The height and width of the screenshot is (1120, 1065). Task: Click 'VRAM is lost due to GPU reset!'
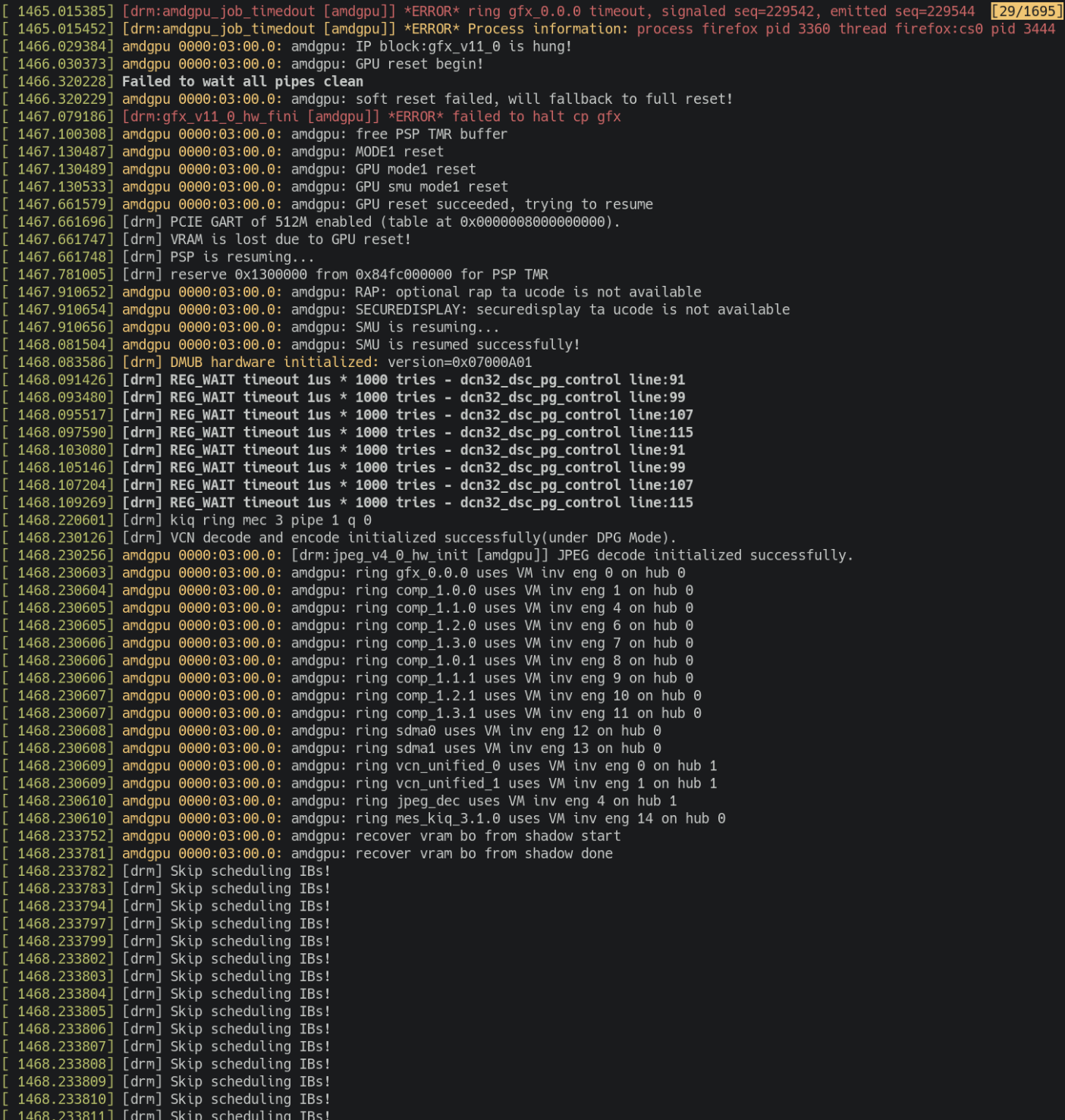[x=291, y=240]
